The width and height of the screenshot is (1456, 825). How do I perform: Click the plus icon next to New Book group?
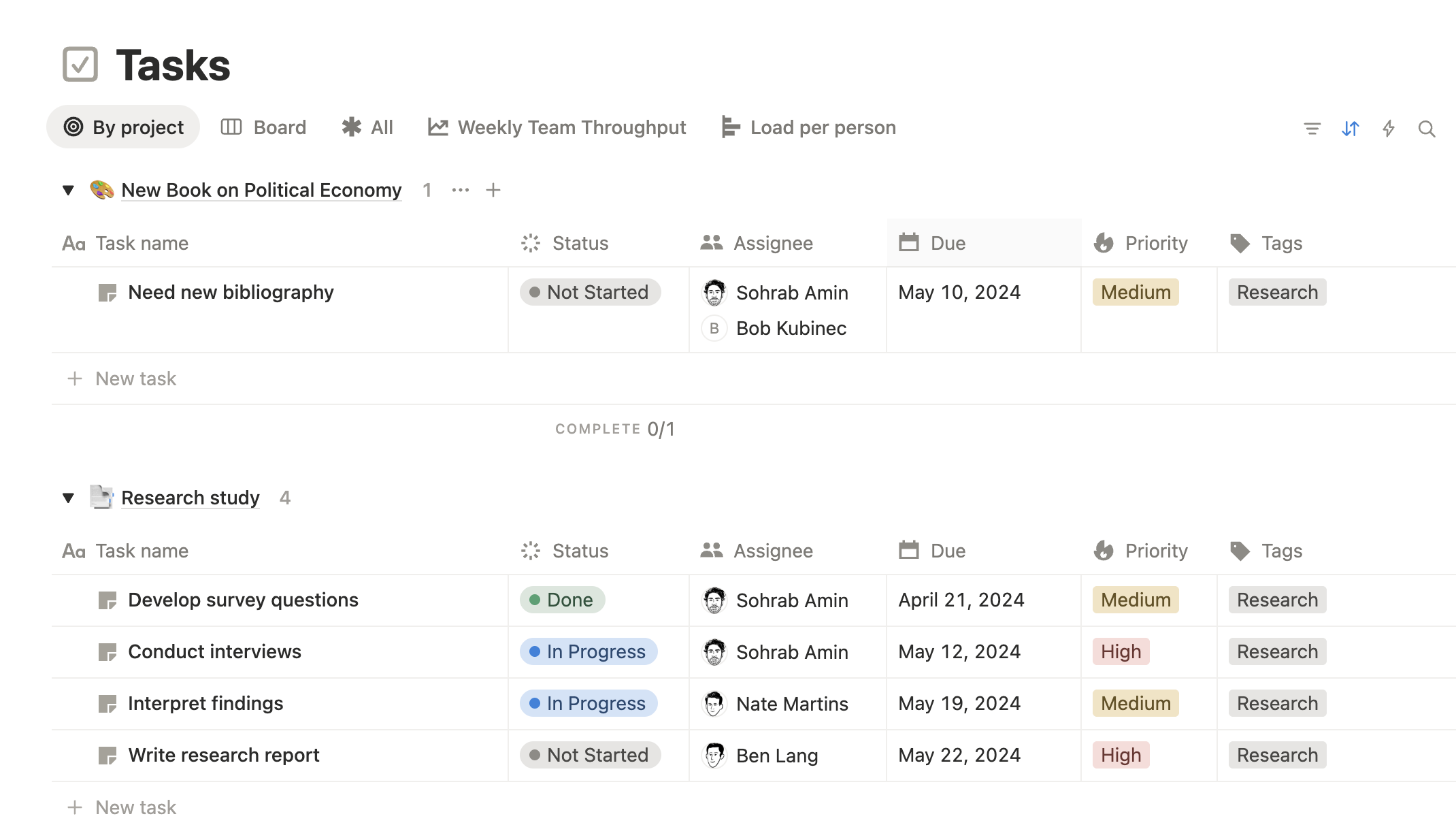(493, 190)
